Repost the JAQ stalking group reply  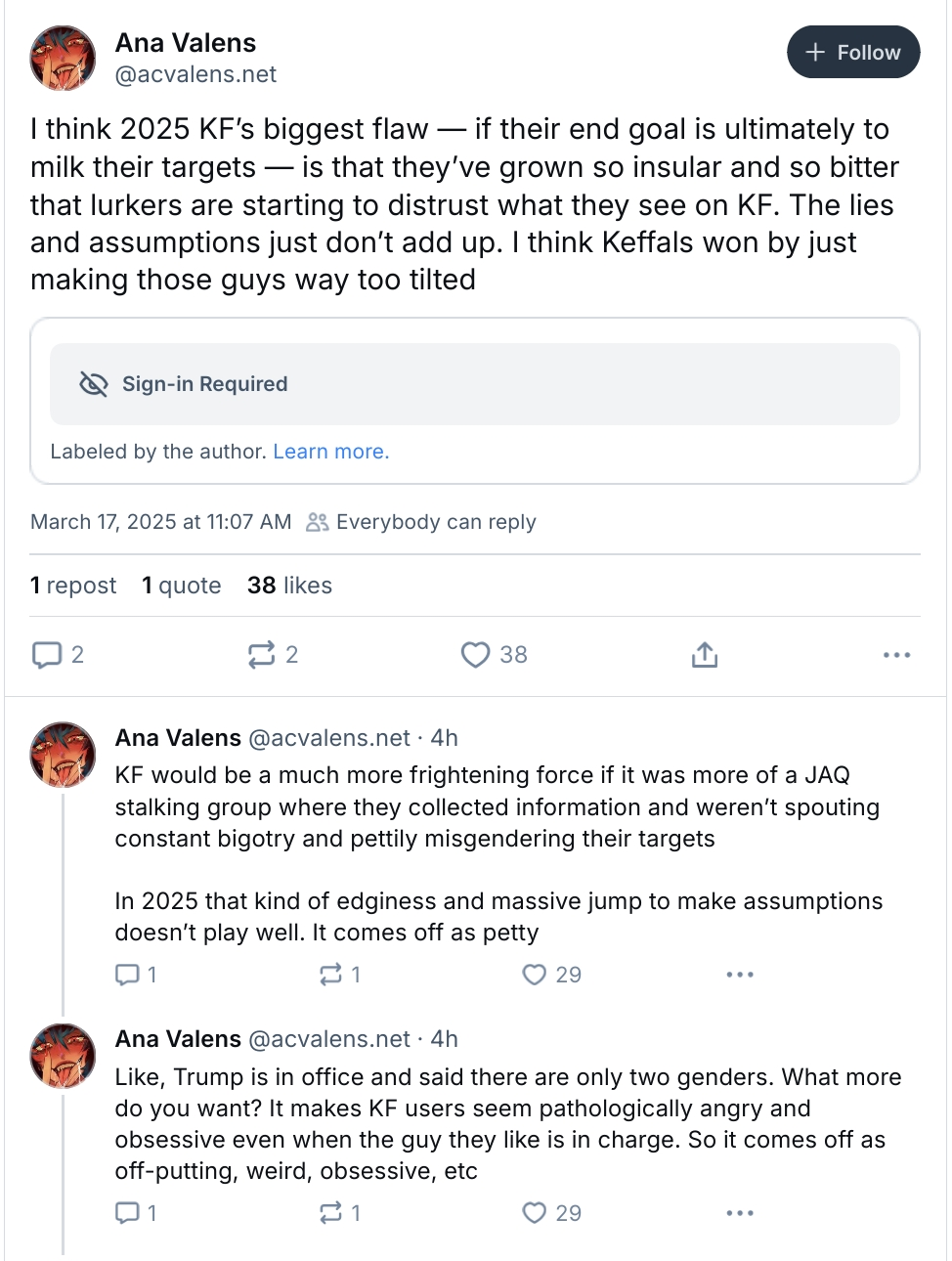330,975
